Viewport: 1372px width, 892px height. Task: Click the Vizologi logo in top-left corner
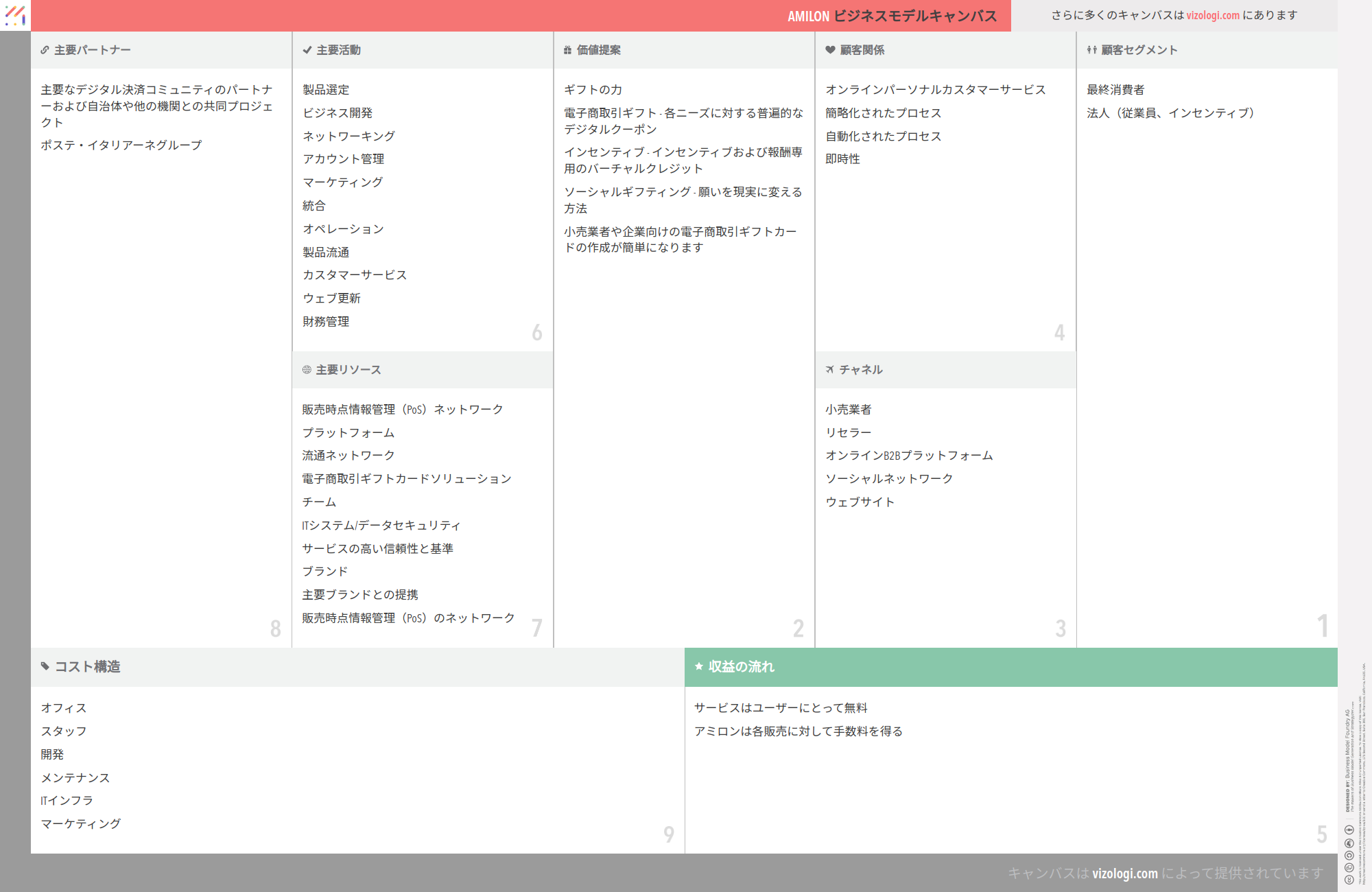(15, 15)
